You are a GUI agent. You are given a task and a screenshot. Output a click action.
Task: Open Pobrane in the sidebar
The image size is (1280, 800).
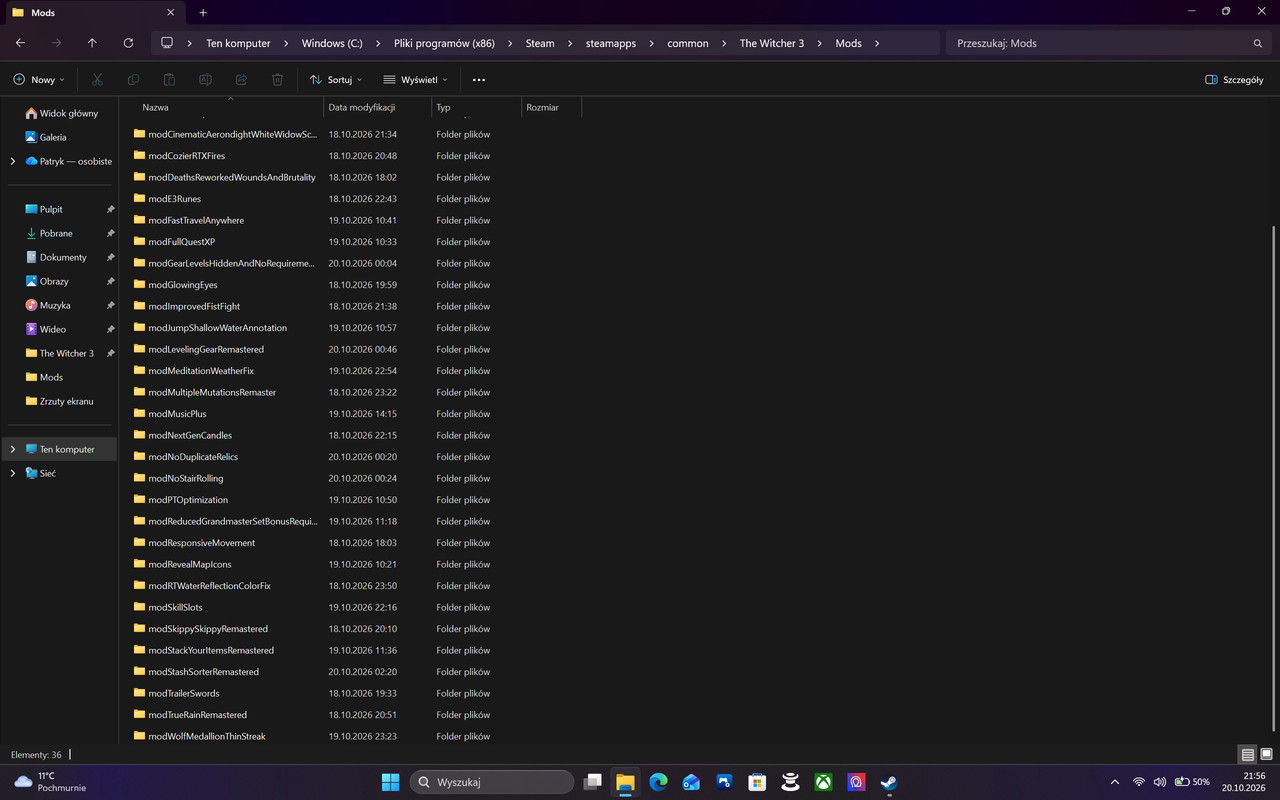pyautogui.click(x=56, y=234)
